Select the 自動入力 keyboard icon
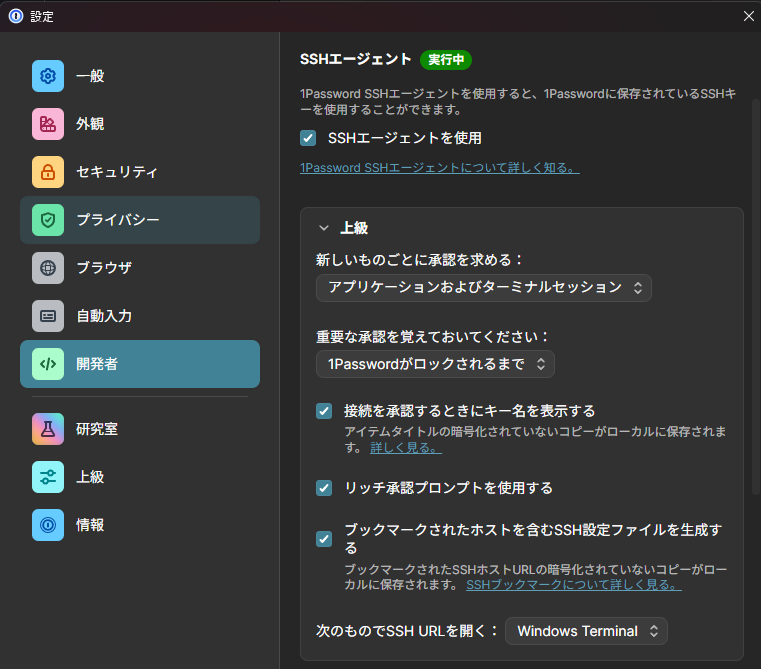Image resolution: width=761 pixels, height=669 pixels. (48, 316)
